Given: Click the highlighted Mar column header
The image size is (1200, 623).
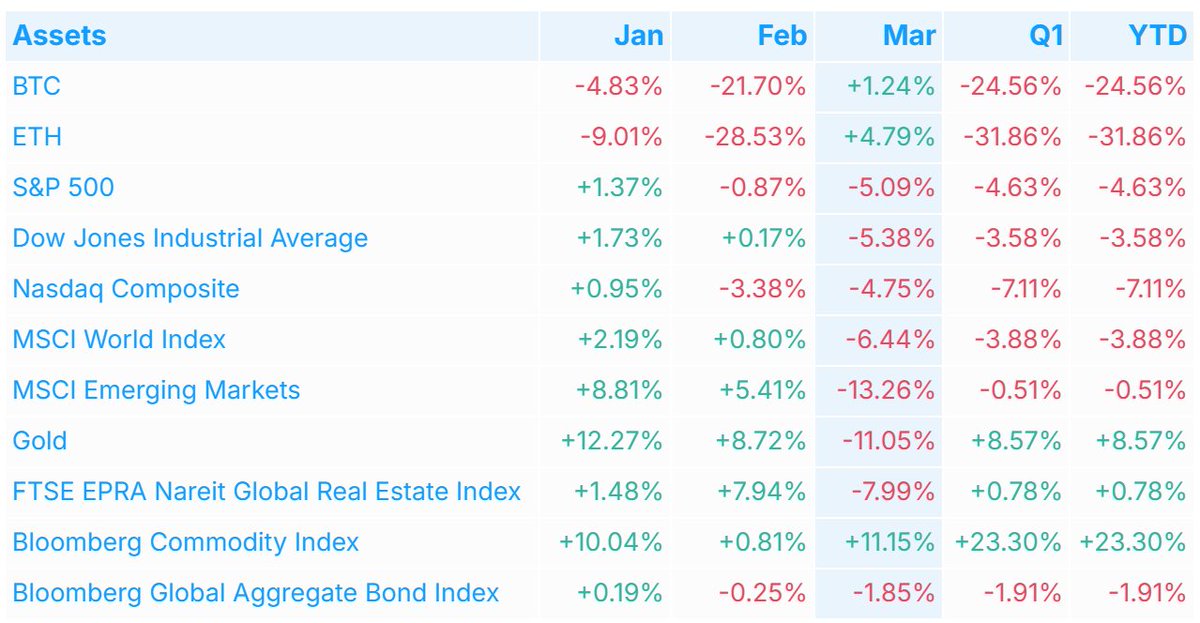Looking at the screenshot, I should pos(909,36).
